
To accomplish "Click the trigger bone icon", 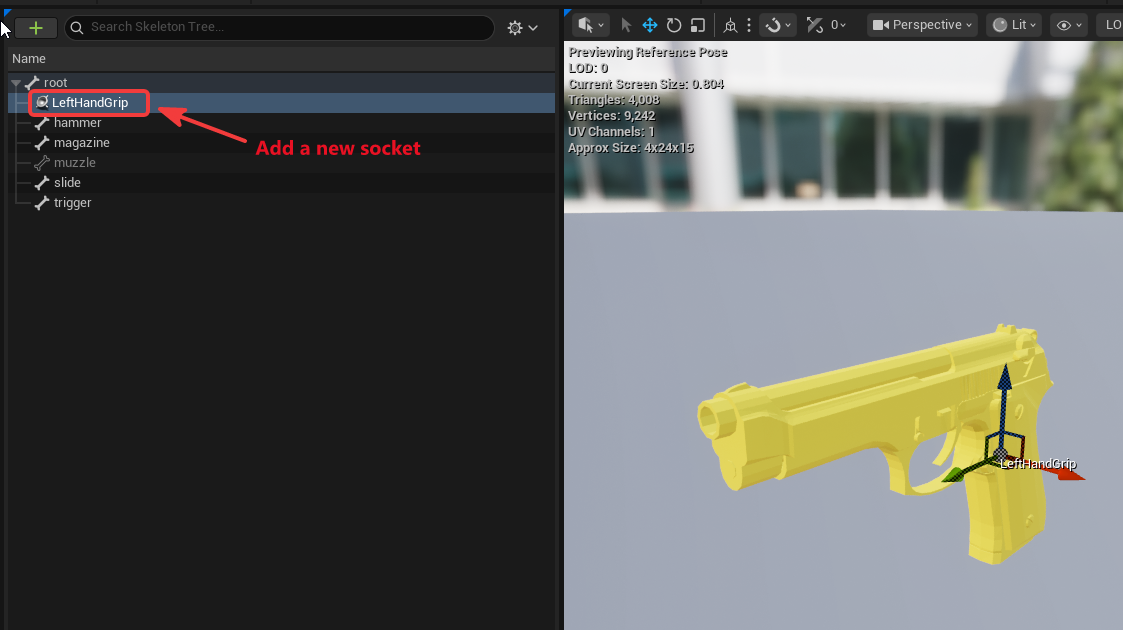I will [42, 203].
